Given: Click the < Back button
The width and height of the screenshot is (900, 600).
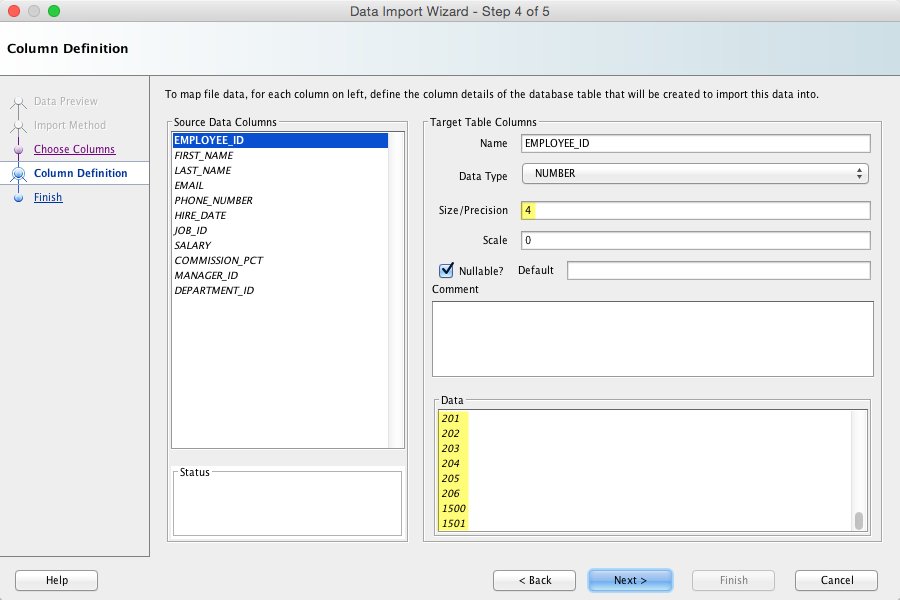Looking at the screenshot, I should click(x=534, y=580).
